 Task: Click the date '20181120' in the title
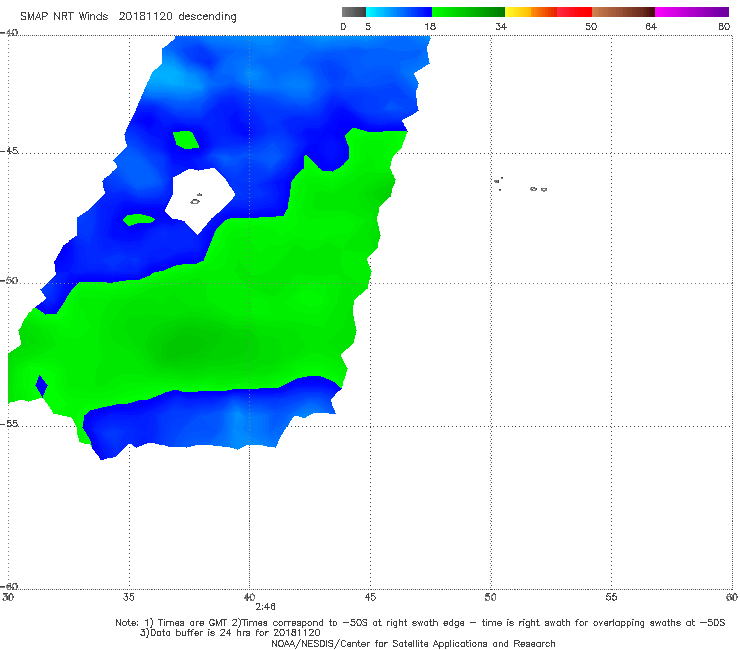click(x=145, y=16)
